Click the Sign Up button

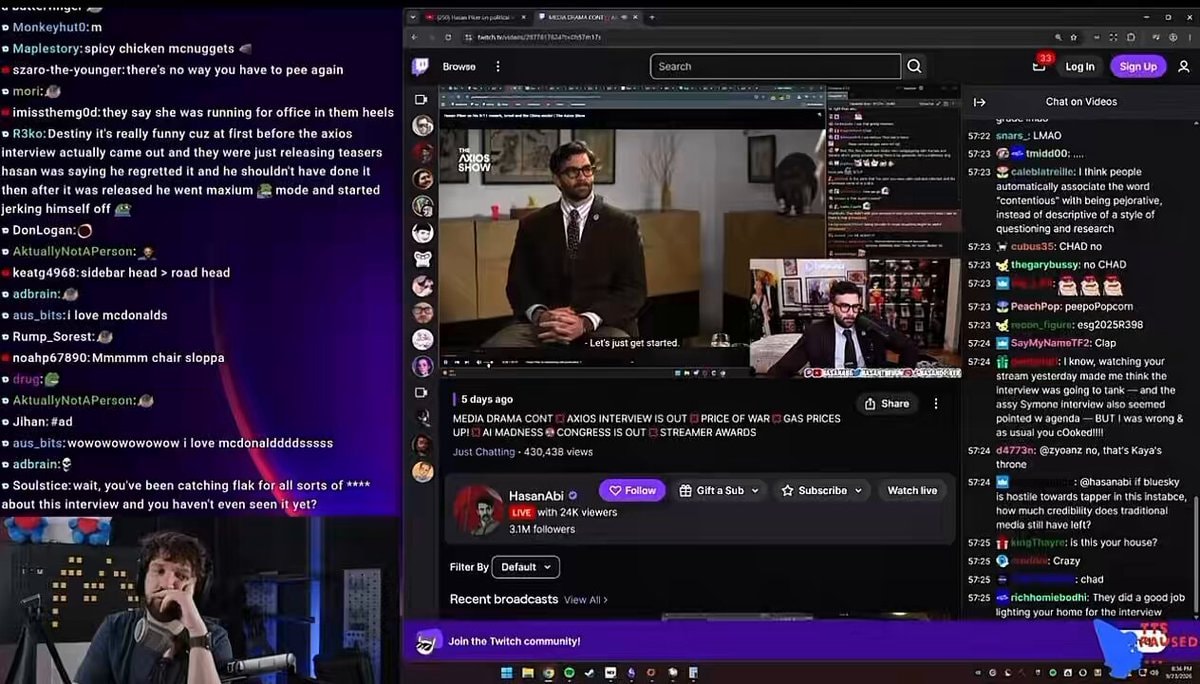click(x=1138, y=66)
